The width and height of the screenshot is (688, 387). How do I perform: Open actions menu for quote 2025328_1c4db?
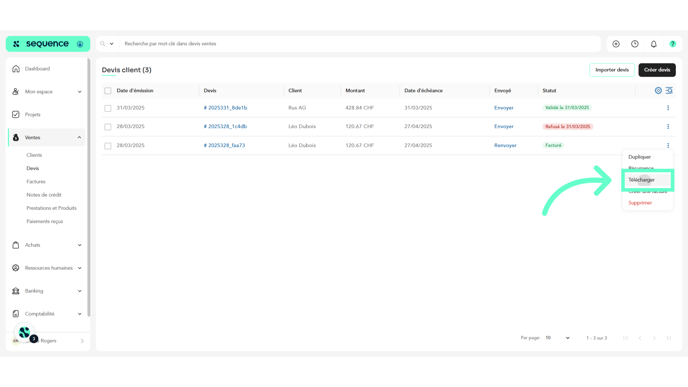pyautogui.click(x=668, y=126)
